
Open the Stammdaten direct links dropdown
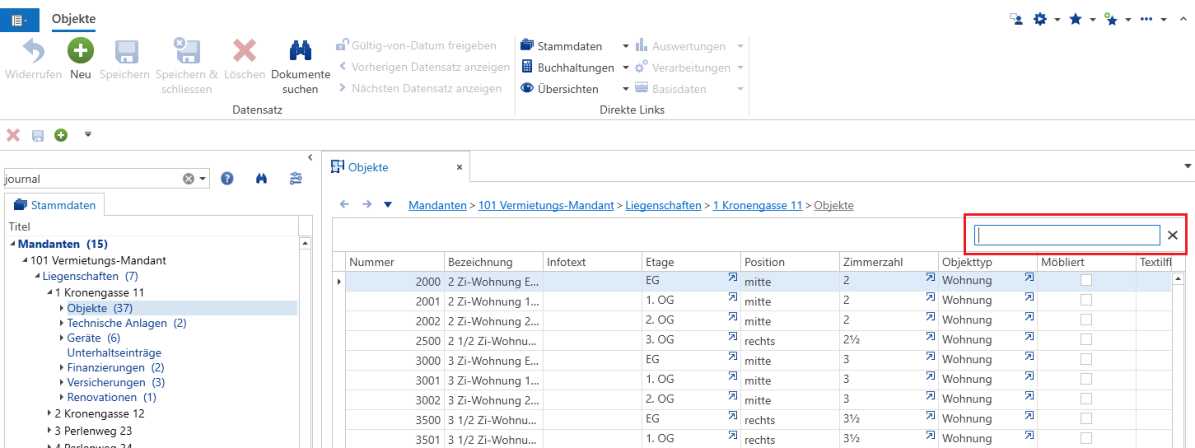(626, 46)
